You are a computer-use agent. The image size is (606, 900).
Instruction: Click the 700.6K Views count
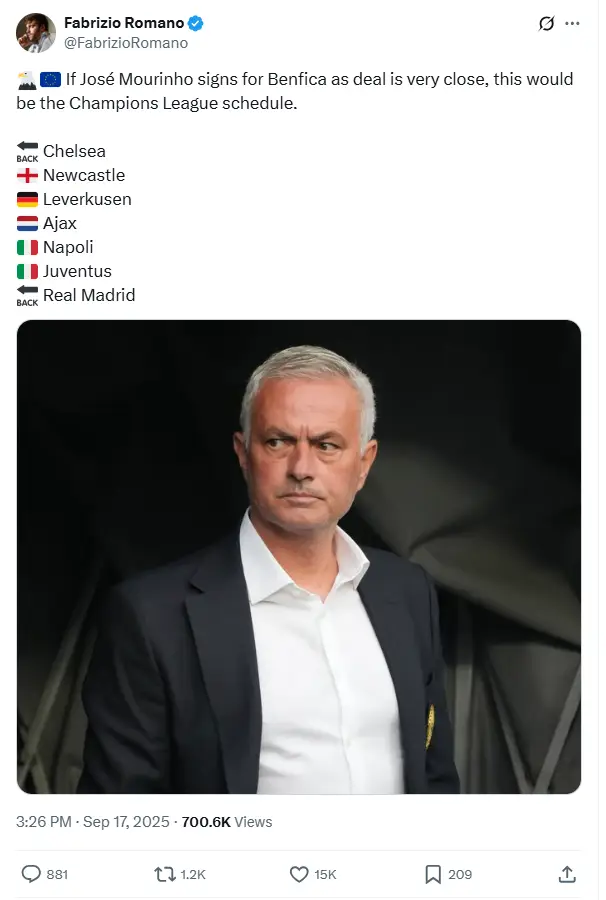[227, 821]
